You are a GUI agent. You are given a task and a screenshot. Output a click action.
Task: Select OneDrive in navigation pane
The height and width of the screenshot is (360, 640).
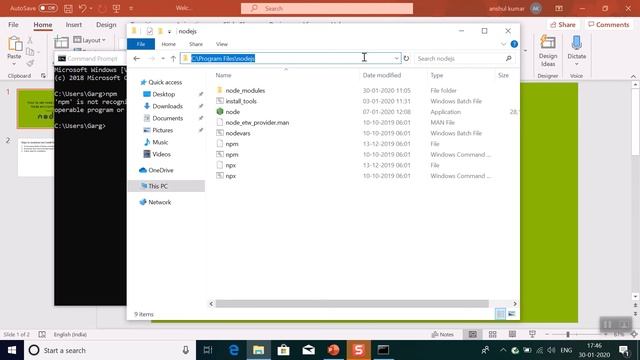click(x=161, y=170)
